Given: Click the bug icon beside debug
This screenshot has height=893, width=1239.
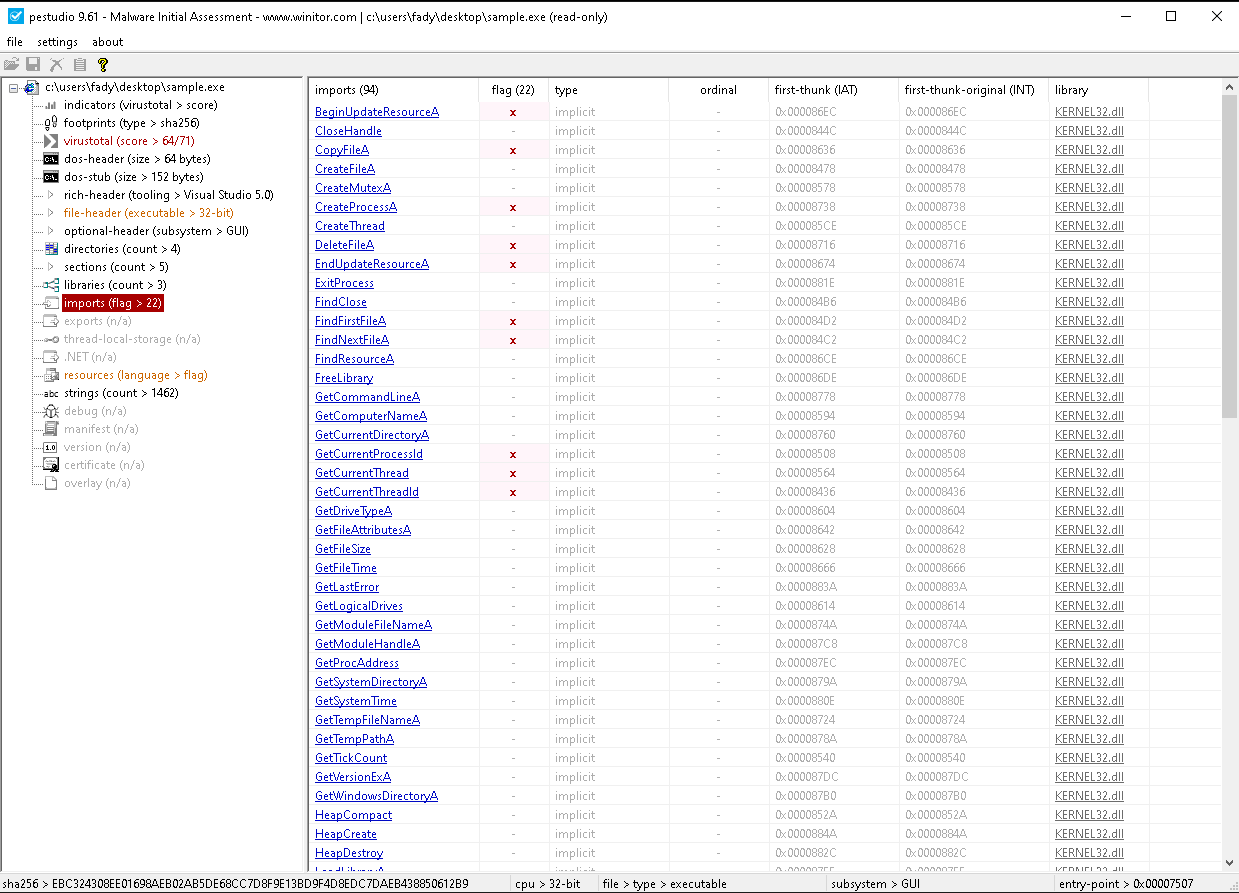Looking at the screenshot, I should [51, 411].
